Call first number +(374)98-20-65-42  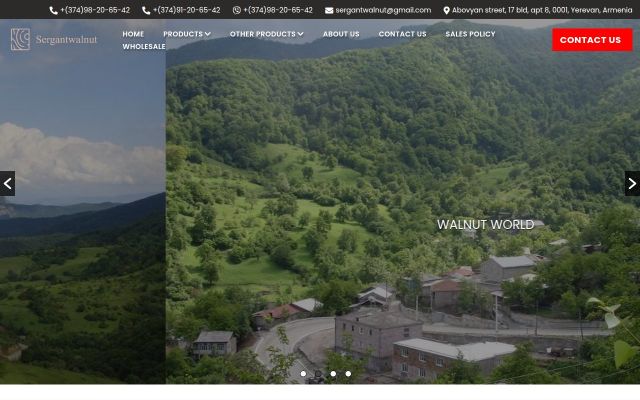coord(95,10)
